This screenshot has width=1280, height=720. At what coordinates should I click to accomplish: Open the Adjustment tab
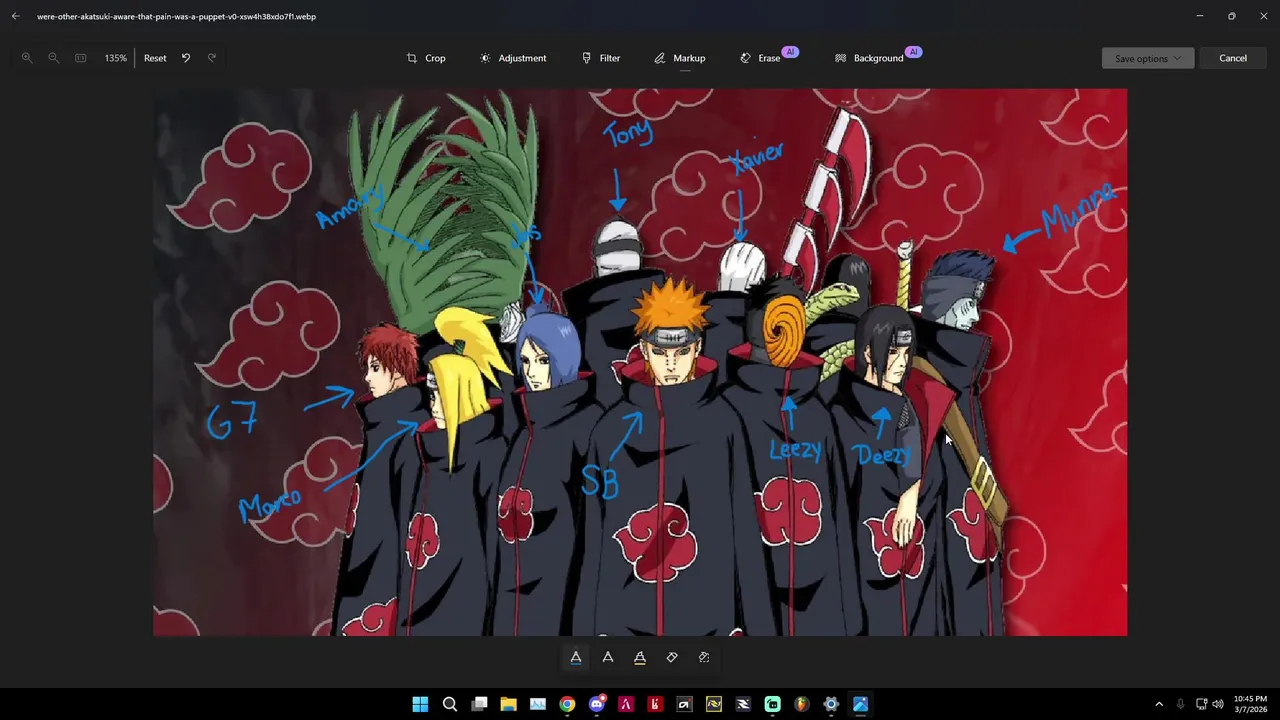coord(513,58)
